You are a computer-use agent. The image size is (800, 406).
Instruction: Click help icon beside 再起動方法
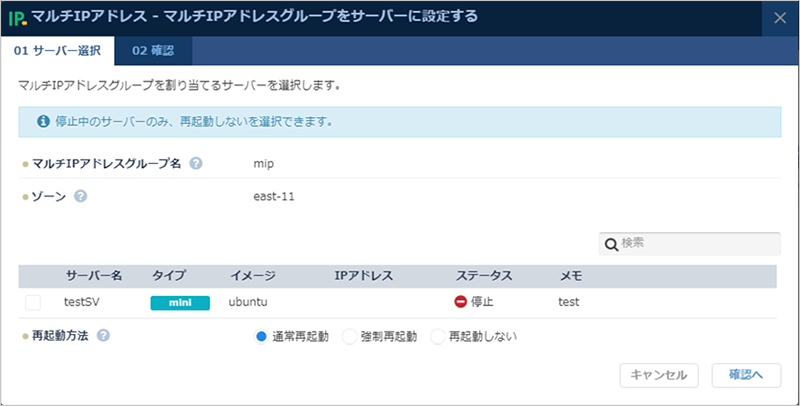coord(104,336)
